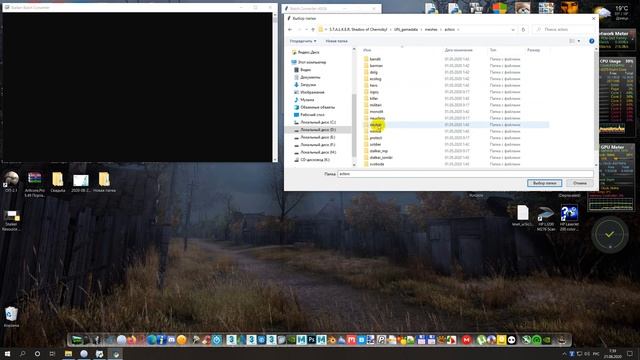Open Recycle Bin on the desktop
640x360 pixels.
11,317
